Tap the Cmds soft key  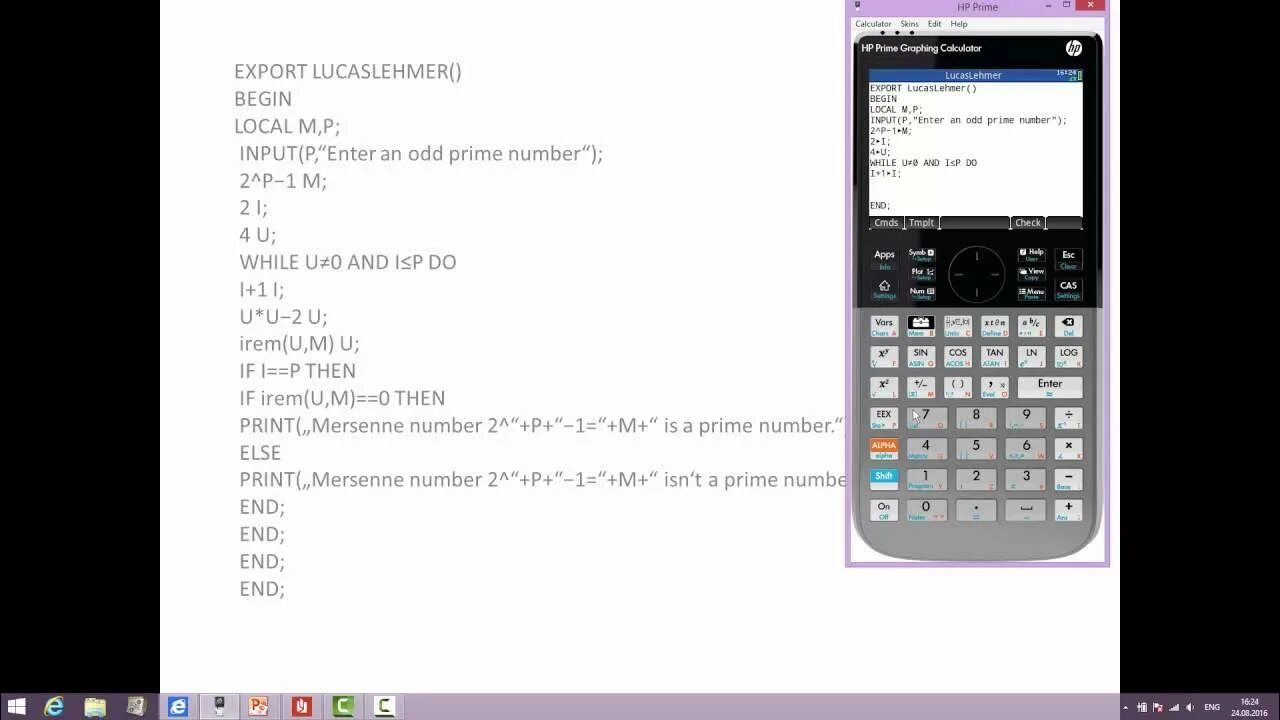(886, 223)
